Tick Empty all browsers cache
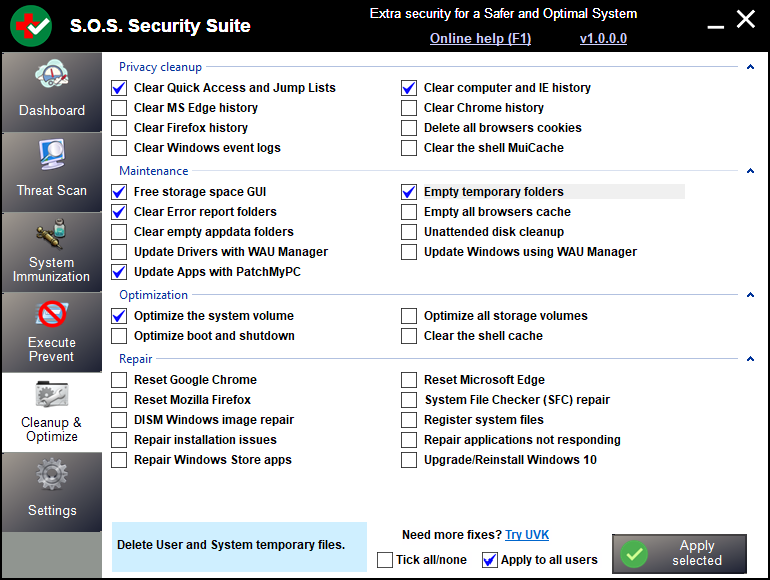Viewport: 770px width, 580px height. coord(409,212)
